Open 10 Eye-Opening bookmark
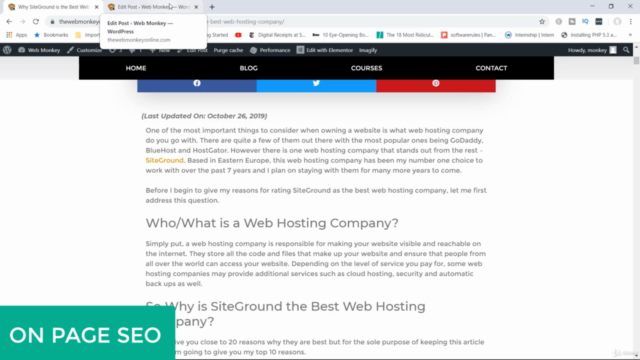Viewport: 640px width, 360px height. click(341, 35)
